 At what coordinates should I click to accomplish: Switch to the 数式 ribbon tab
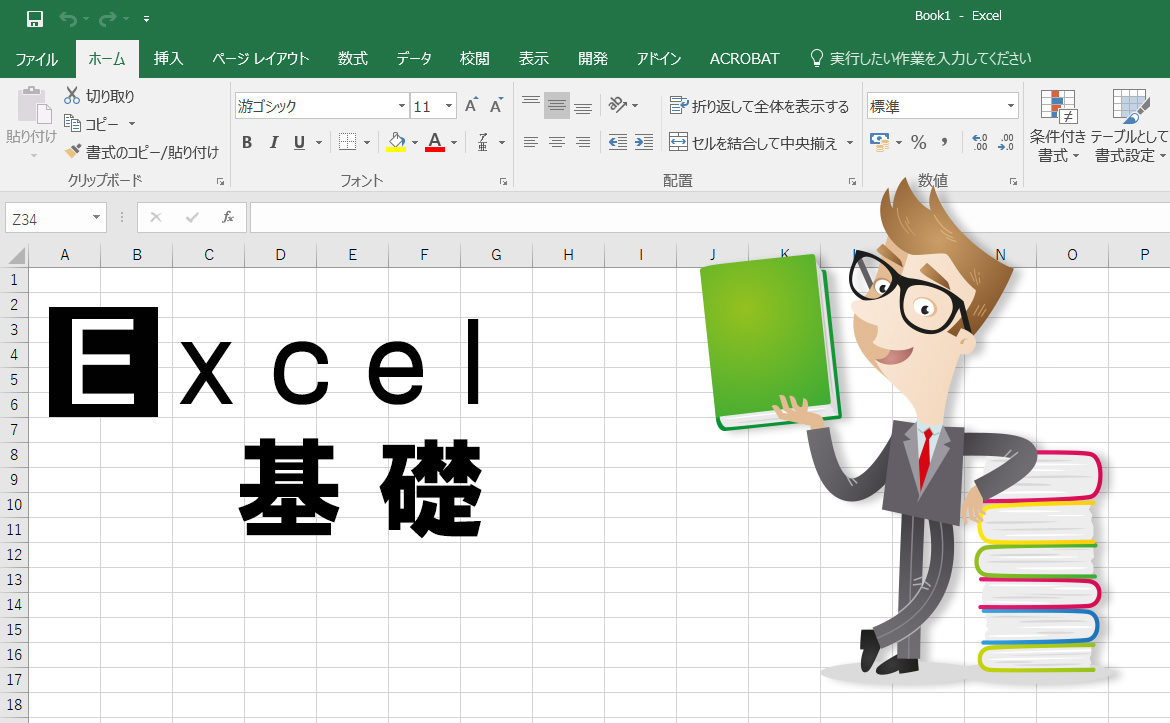click(352, 59)
